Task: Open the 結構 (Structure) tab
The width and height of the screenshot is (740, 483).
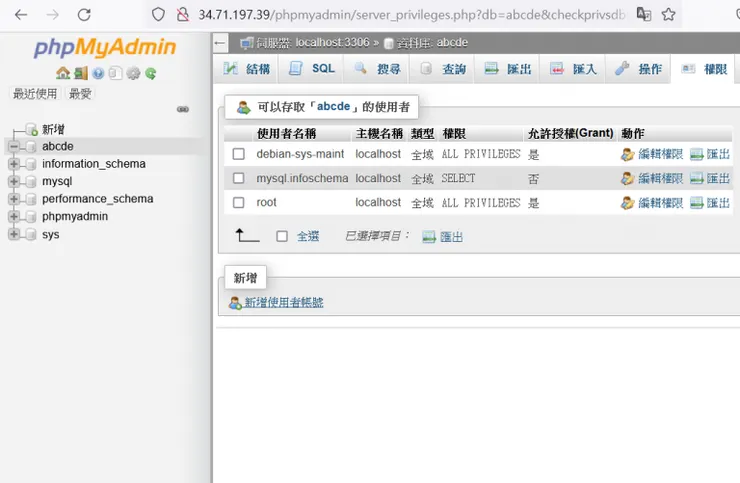Action: point(246,69)
